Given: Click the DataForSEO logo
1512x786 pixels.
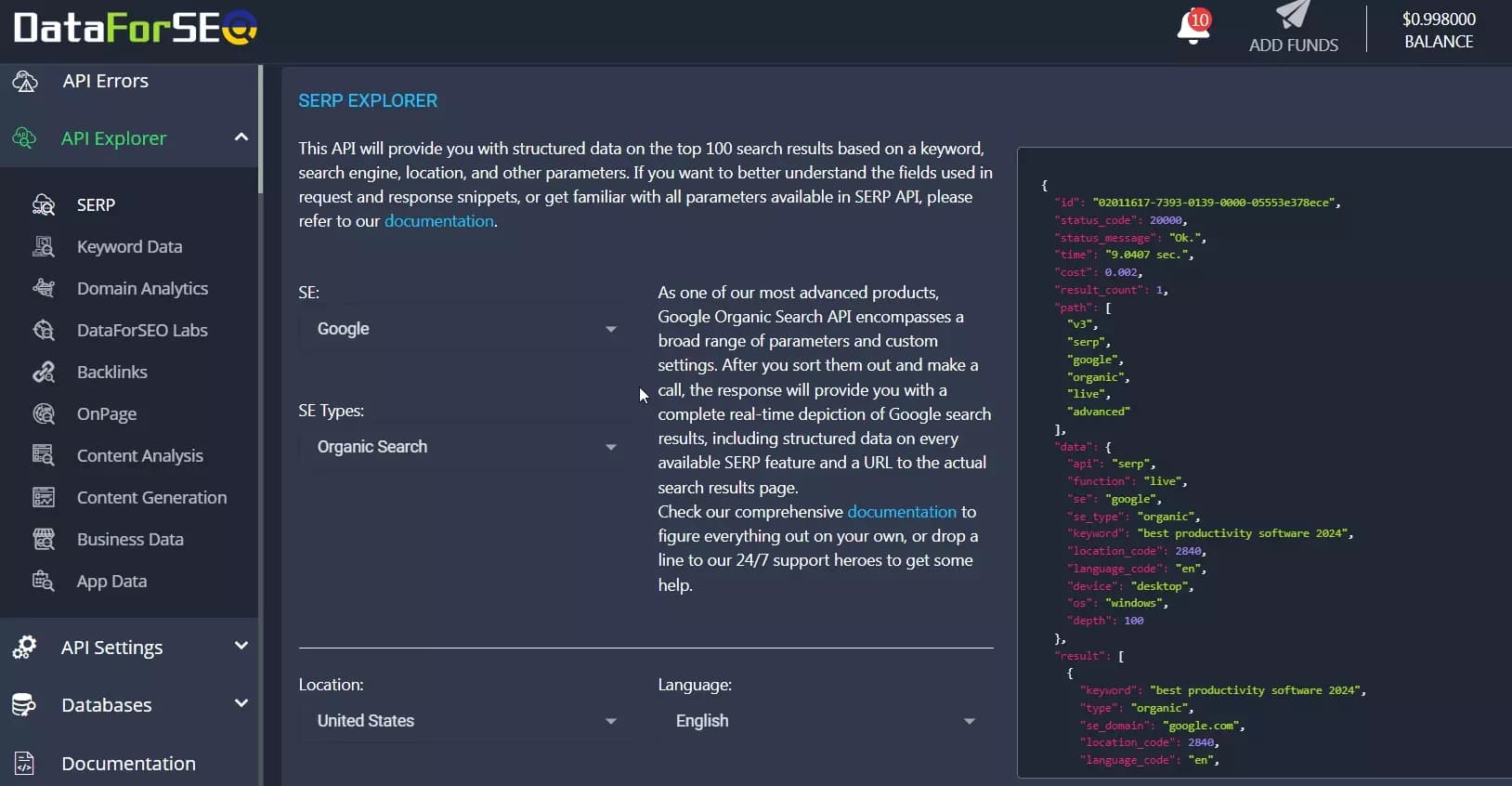Looking at the screenshot, I should (x=136, y=28).
